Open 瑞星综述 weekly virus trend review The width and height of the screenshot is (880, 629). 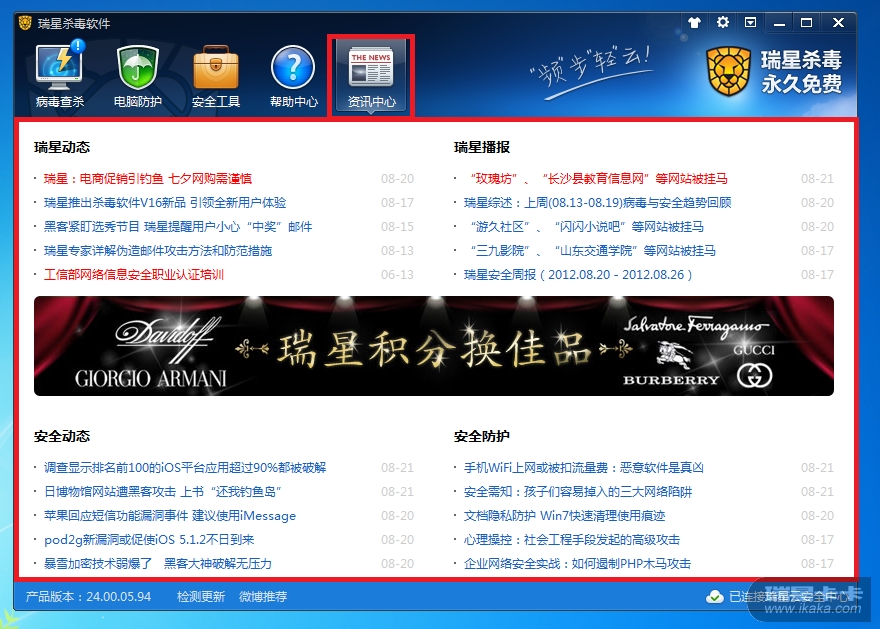click(x=598, y=203)
